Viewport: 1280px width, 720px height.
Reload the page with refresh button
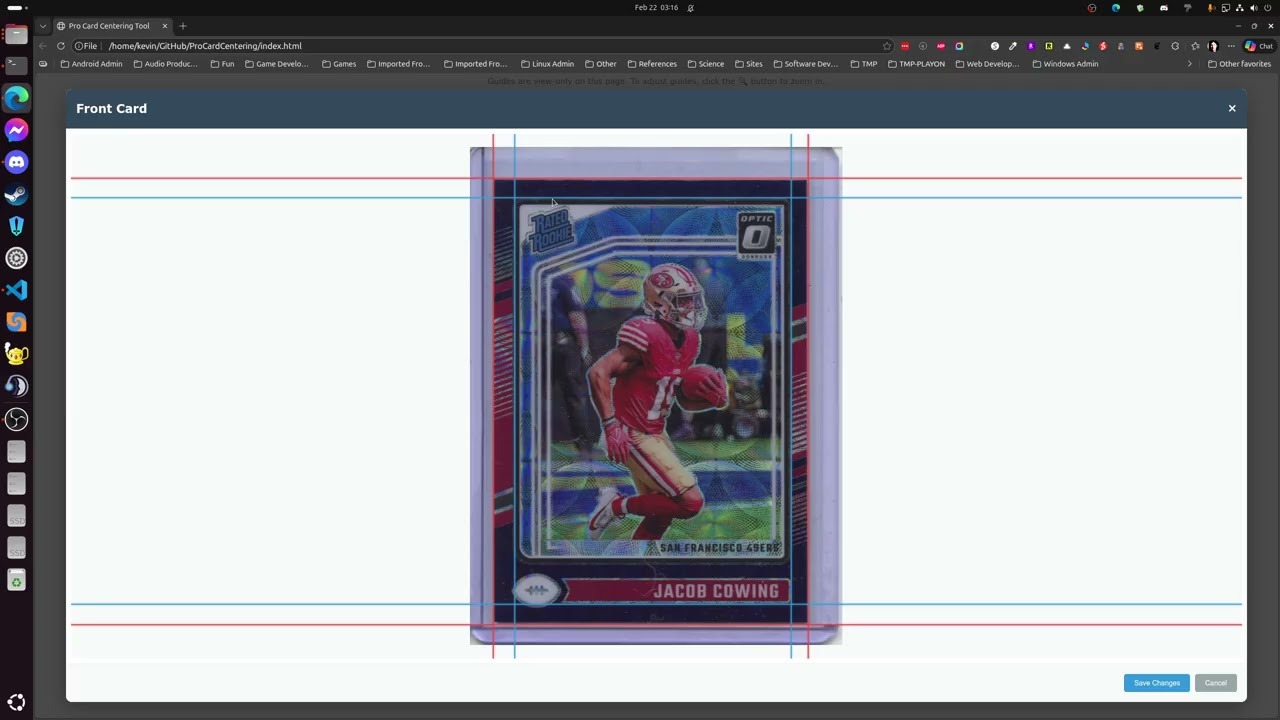61,46
